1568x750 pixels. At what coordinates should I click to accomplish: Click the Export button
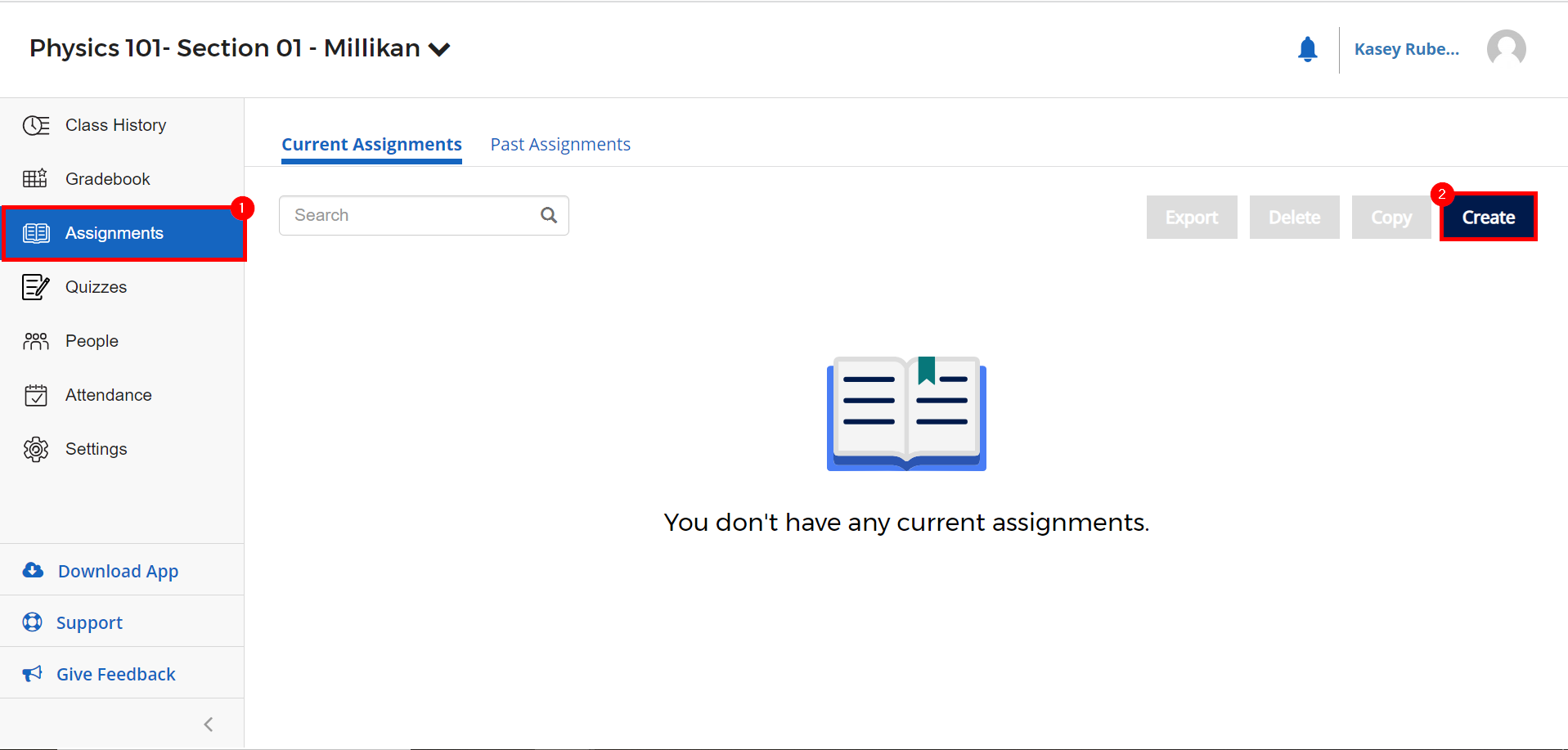tap(1191, 217)
